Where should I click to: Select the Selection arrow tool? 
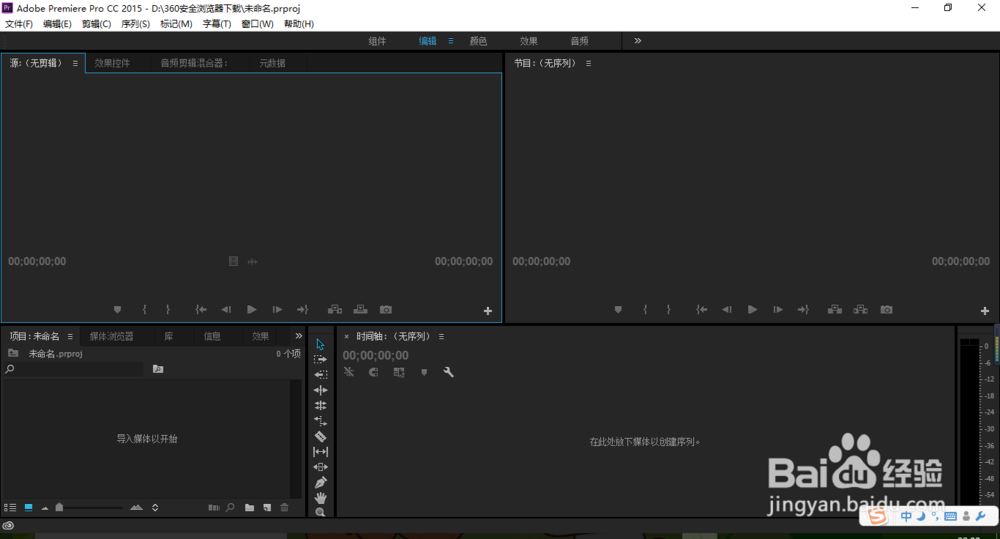pyautogui.click(x=320, y=344)
